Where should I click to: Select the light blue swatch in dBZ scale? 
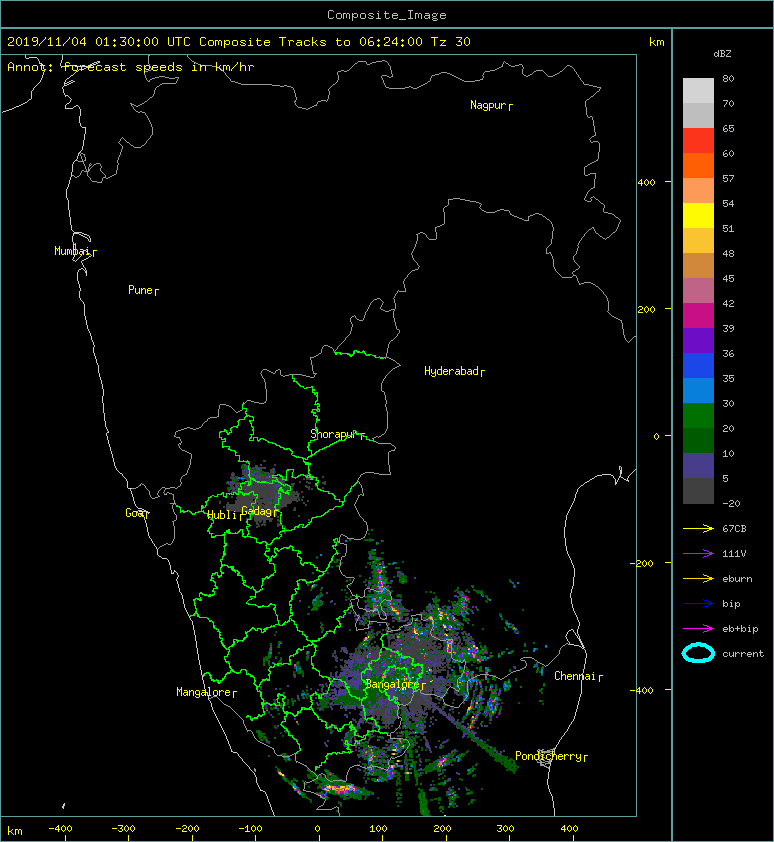pos(698,390)
